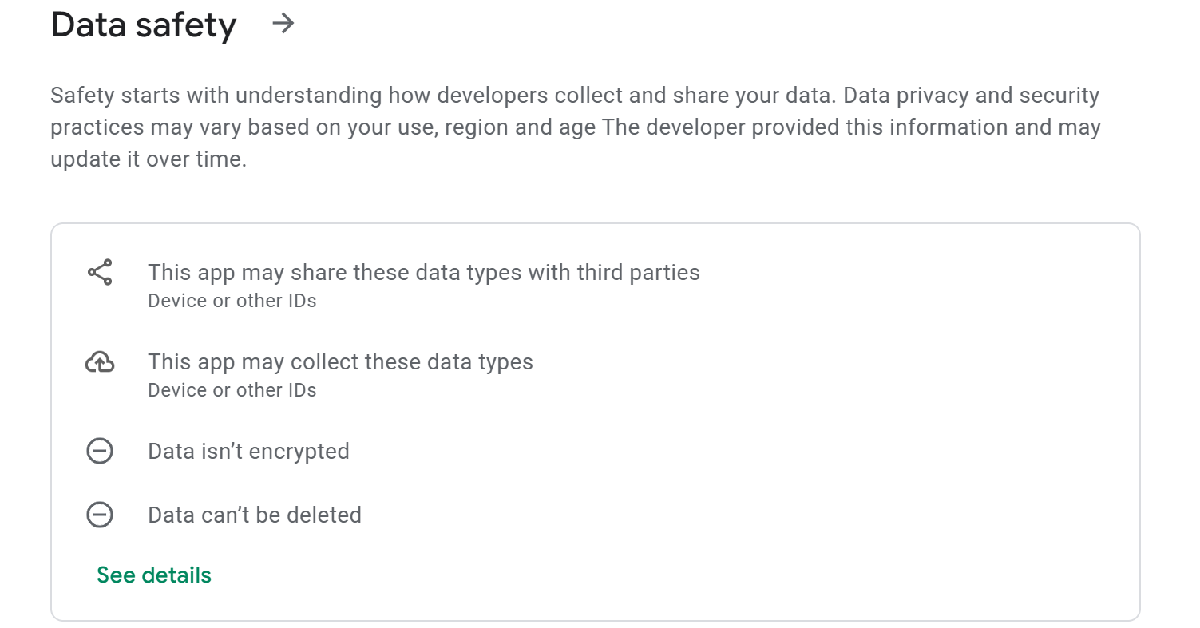Viewport: 1200px width, 628px height.
Task: Click the "update it over time" text
Action: tap(147, 160)
